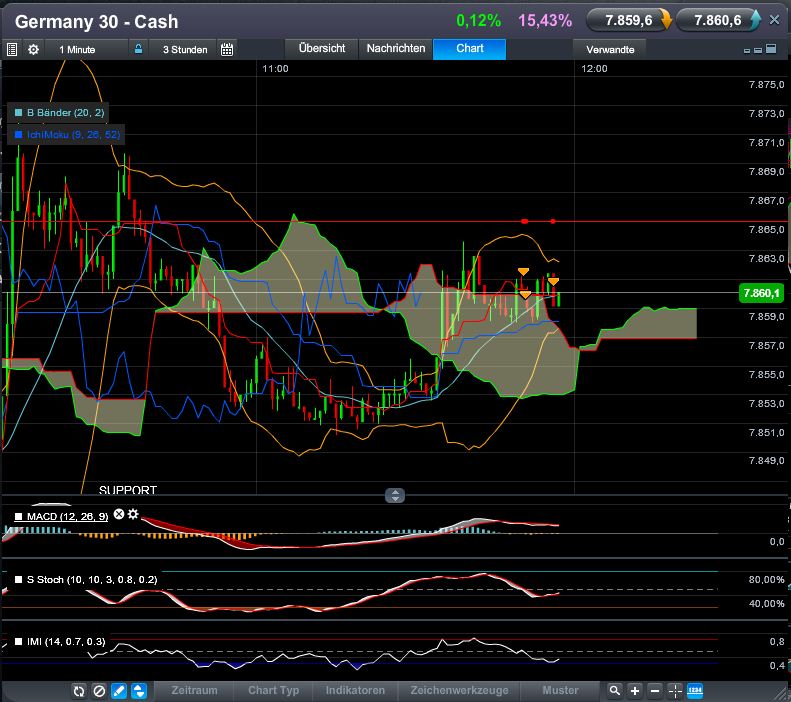791x702 pixels.
Task: Open the Indikatoren menu
Action: 355,690
